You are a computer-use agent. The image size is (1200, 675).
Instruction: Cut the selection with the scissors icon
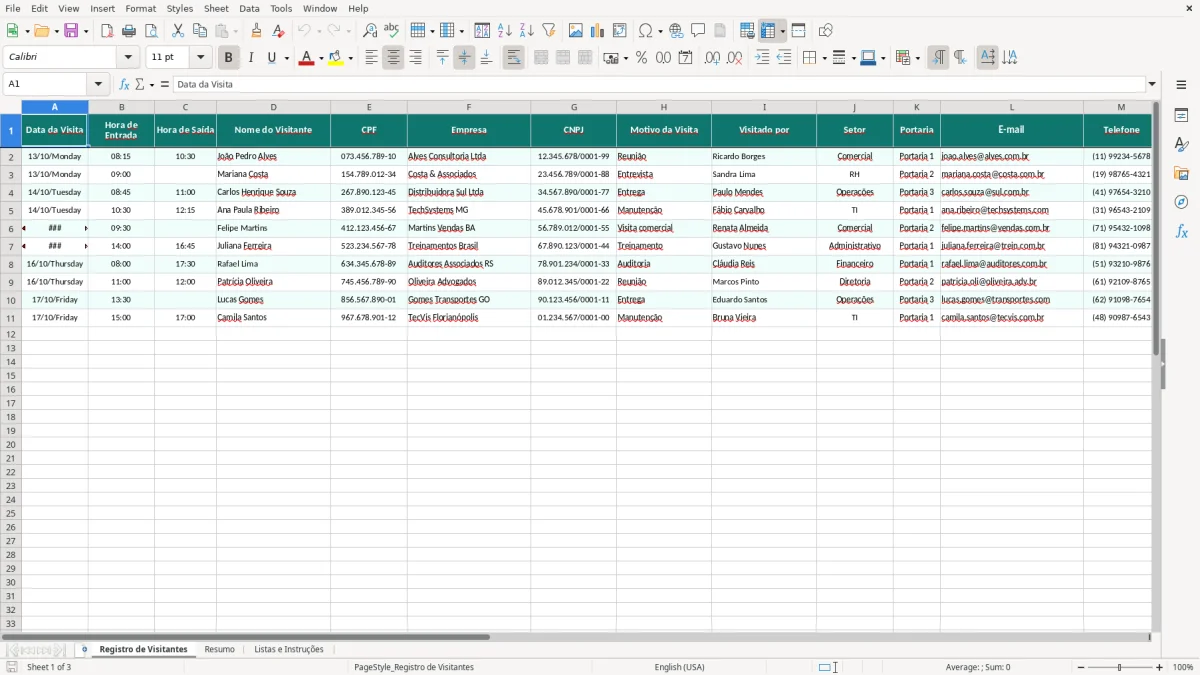(178, 31)
